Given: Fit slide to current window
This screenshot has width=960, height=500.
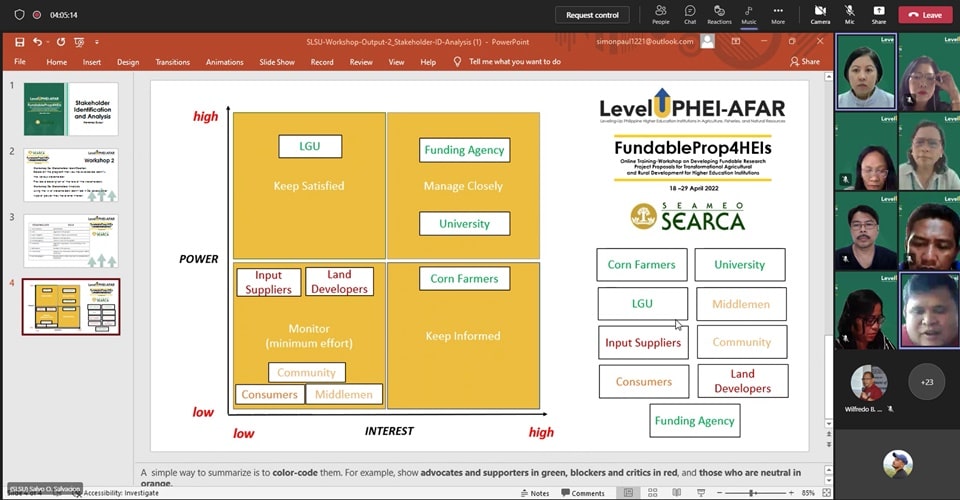Looking at the screenshot, I should [825, 493].
